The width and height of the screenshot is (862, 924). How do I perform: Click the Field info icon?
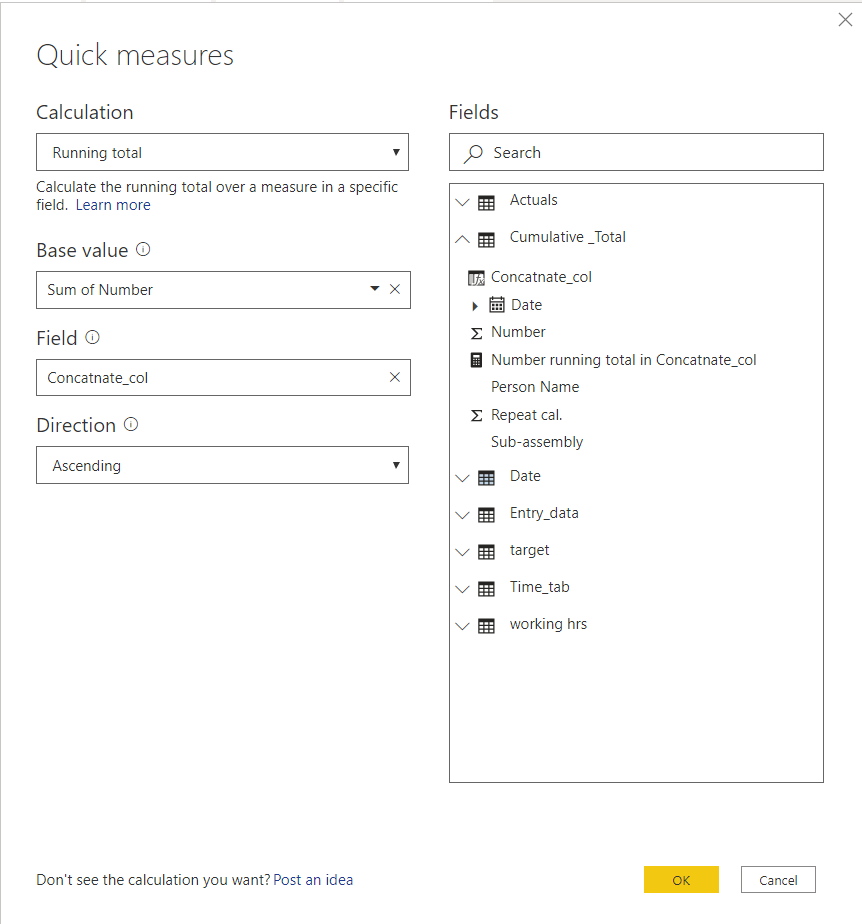click(93, 337)
